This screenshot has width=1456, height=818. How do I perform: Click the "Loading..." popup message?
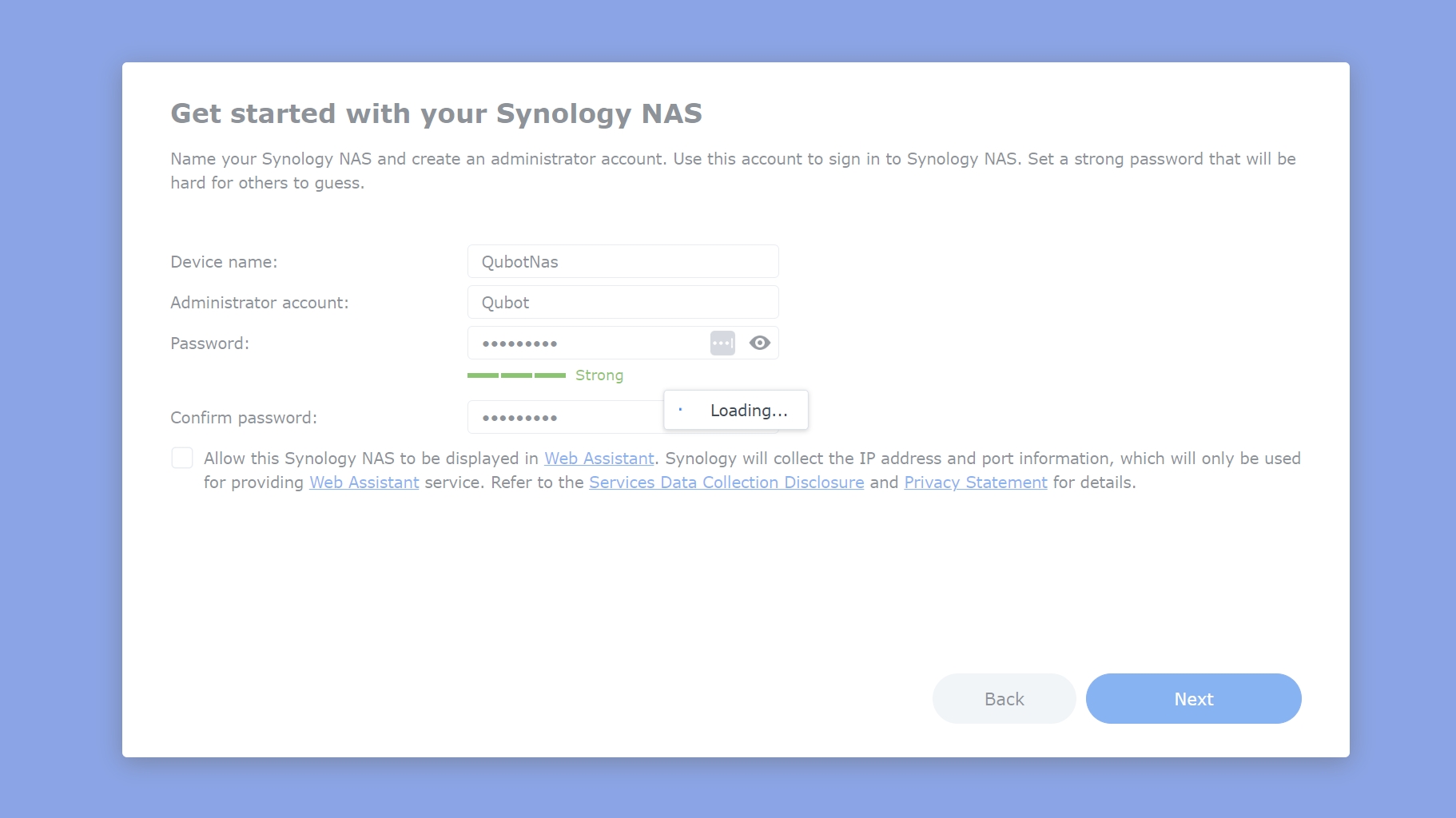[736, 410]
